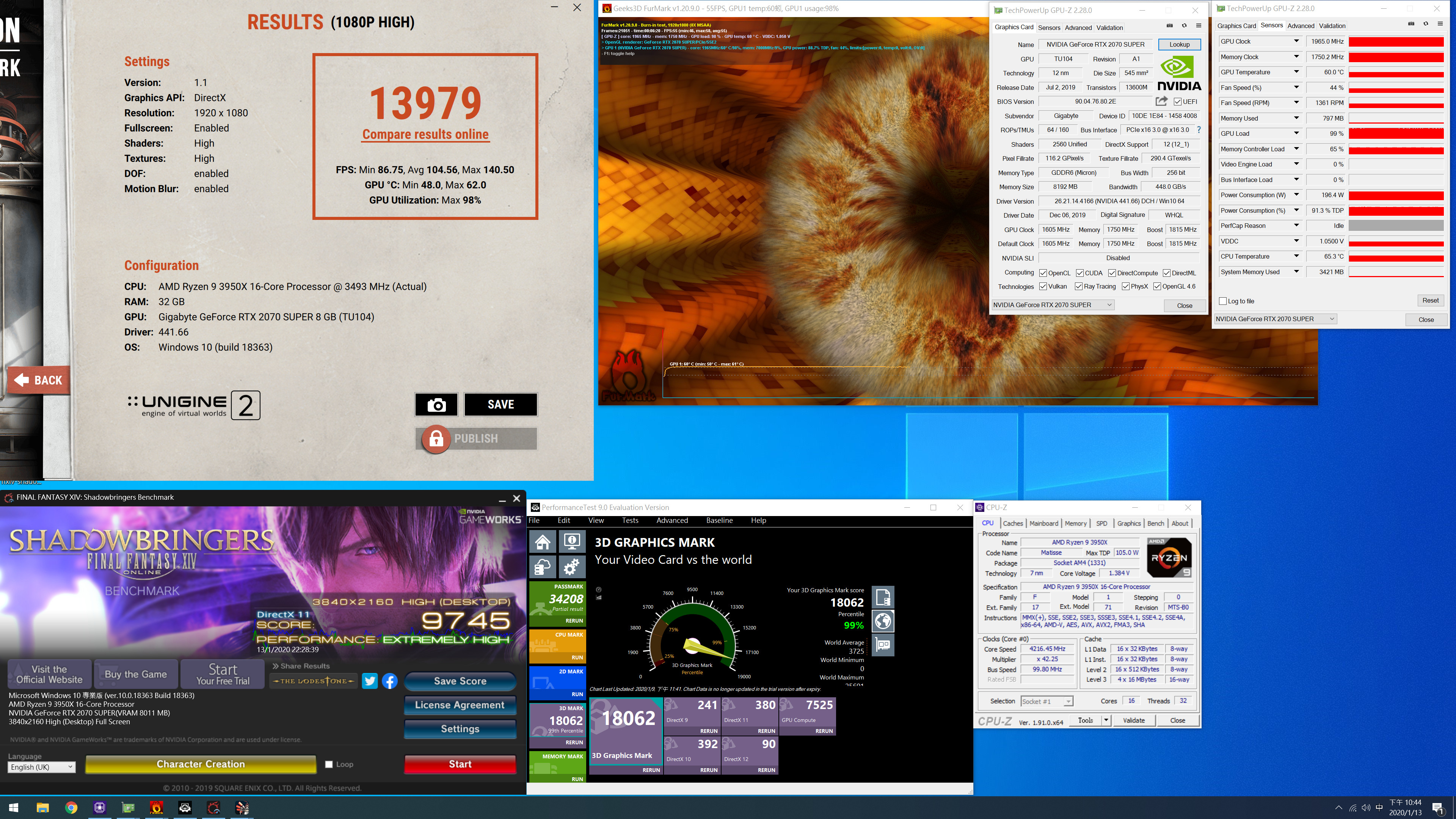The width and height of the screenshot is (1456, 819).
Task: Open the hamburger menu in GPU-Z Sensors window
Action: 1440,24
